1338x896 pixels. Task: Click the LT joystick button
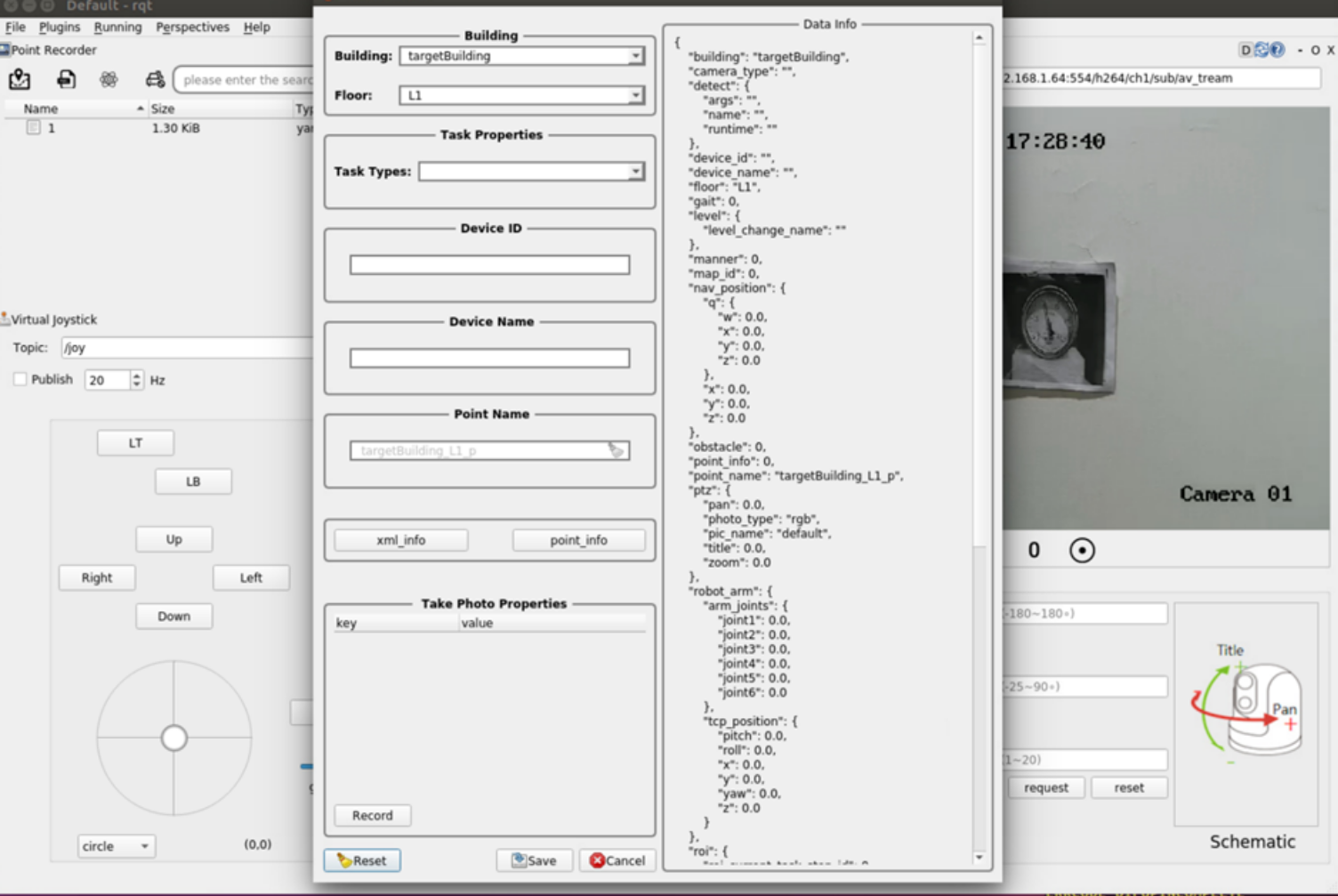[135, 442]
